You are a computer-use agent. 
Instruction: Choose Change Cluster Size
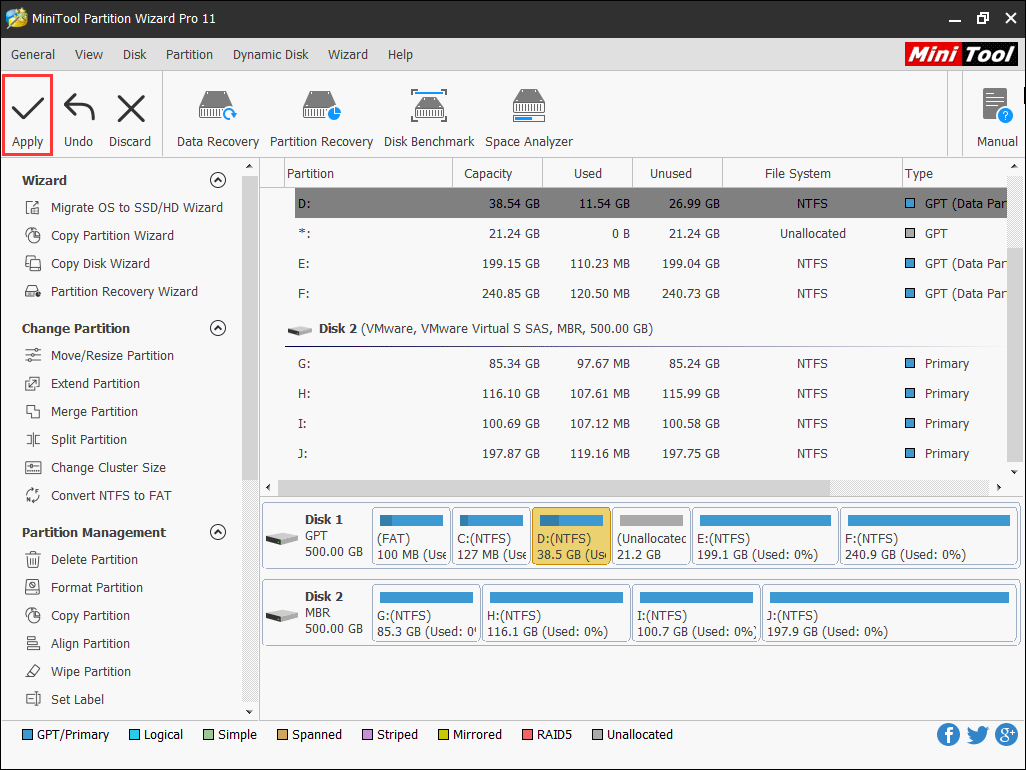(x=96, y=468)
